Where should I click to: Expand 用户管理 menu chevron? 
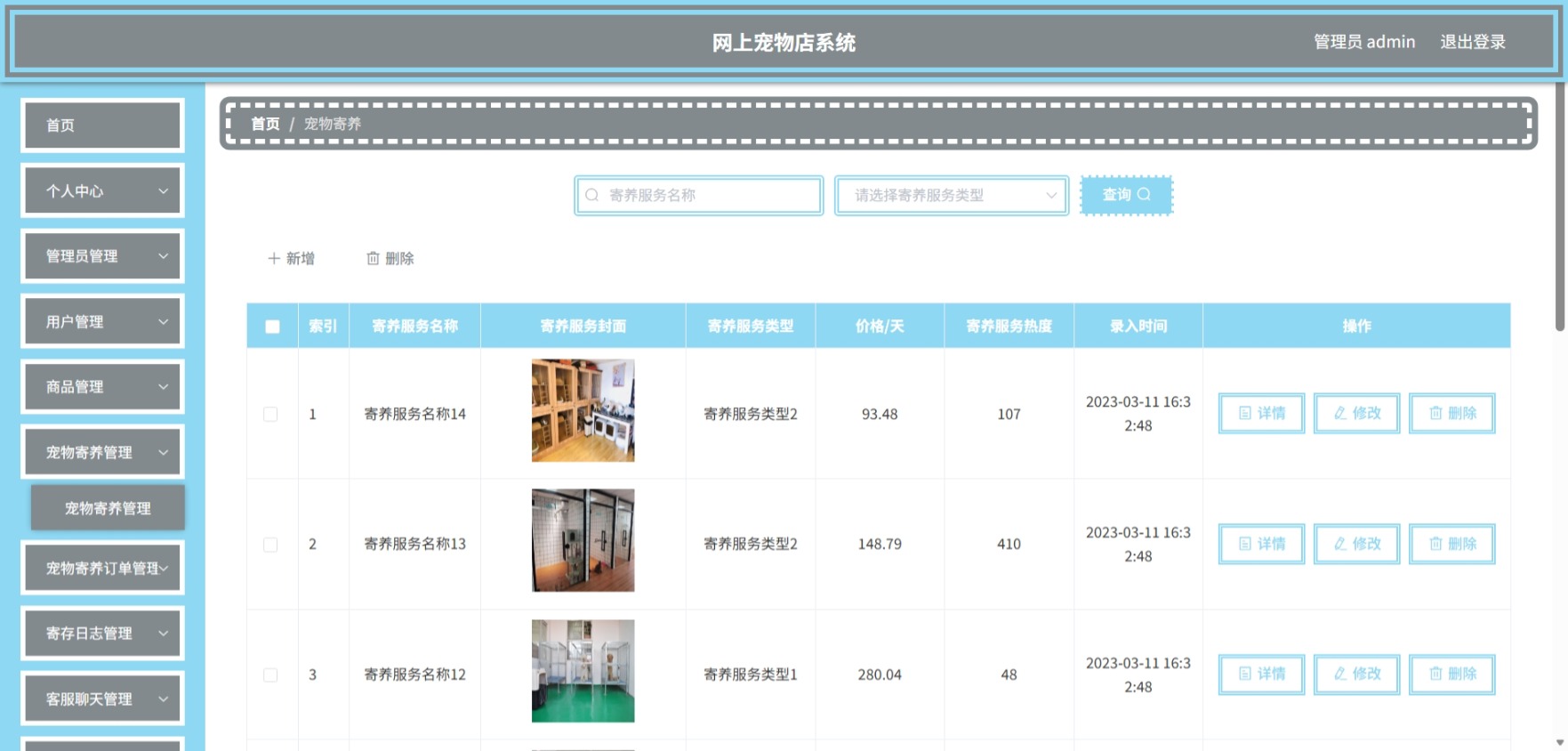point(163,322)
